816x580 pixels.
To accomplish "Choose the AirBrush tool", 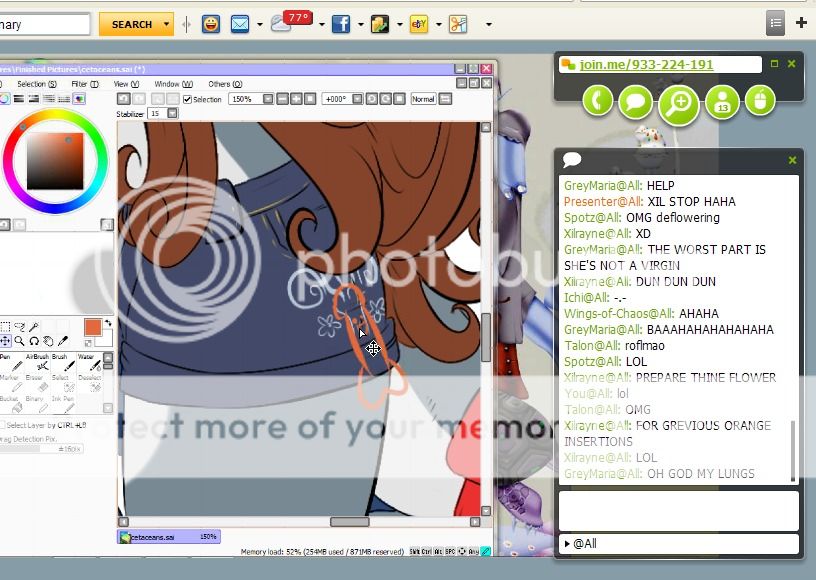I will tap(42, 365).
